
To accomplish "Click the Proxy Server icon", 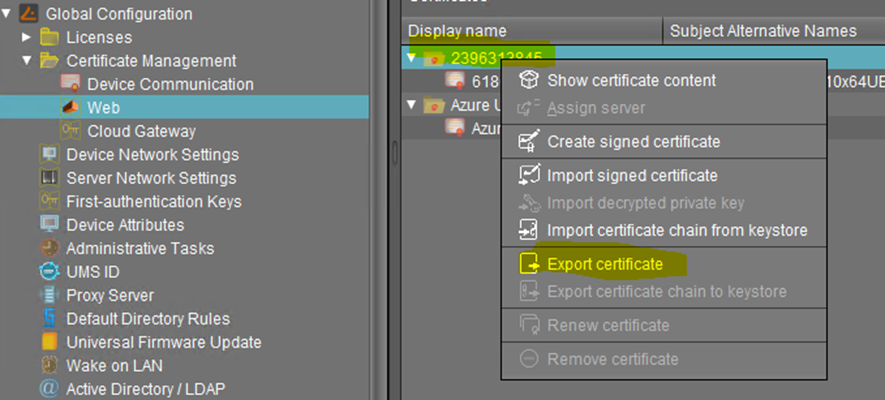I will (49, 295).
